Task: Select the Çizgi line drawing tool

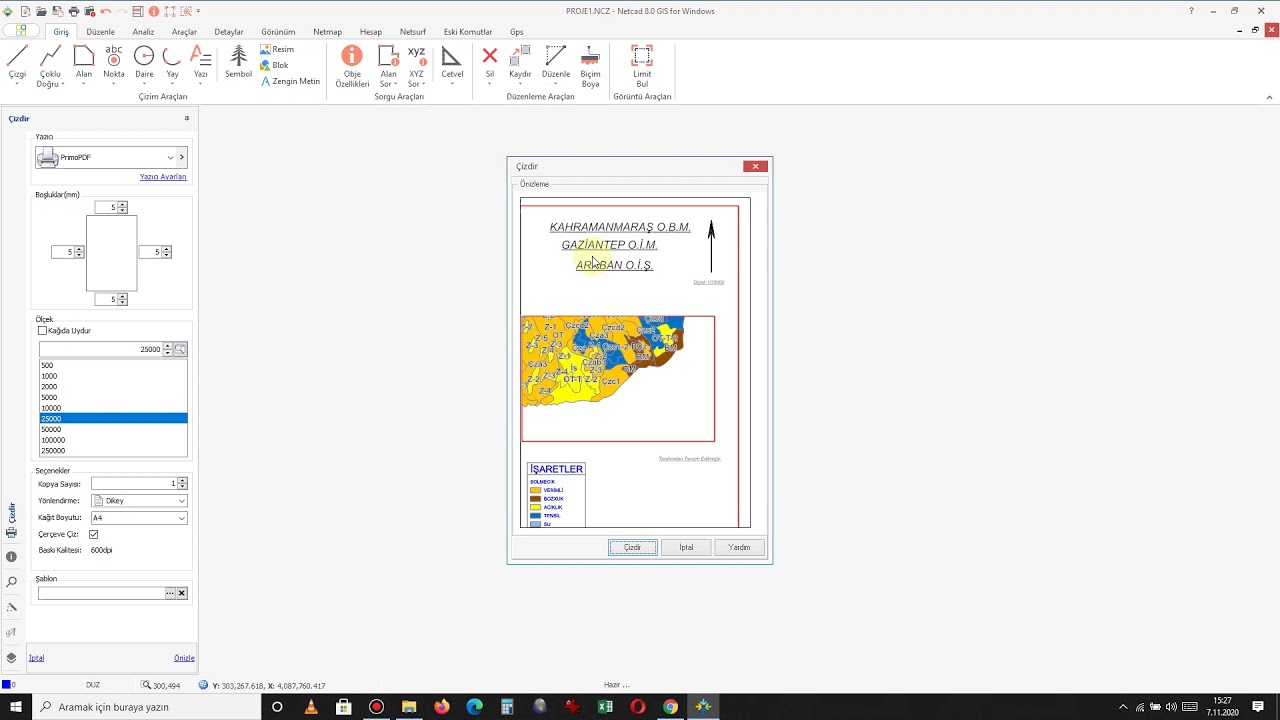Action: [x=17, y=63]
